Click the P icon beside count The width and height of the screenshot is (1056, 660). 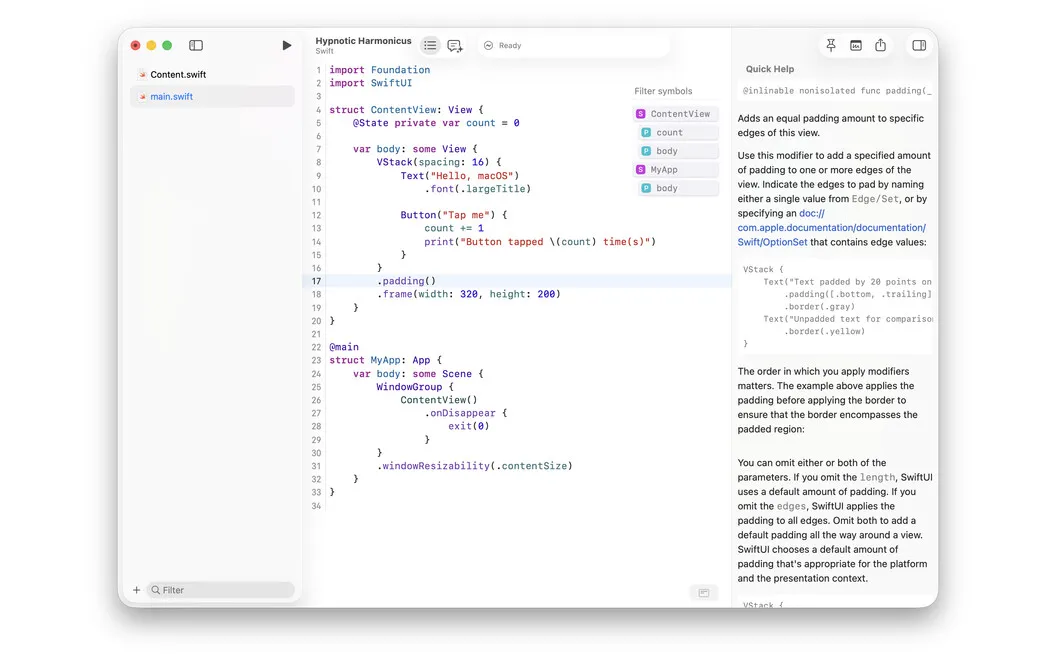(646, 133)
